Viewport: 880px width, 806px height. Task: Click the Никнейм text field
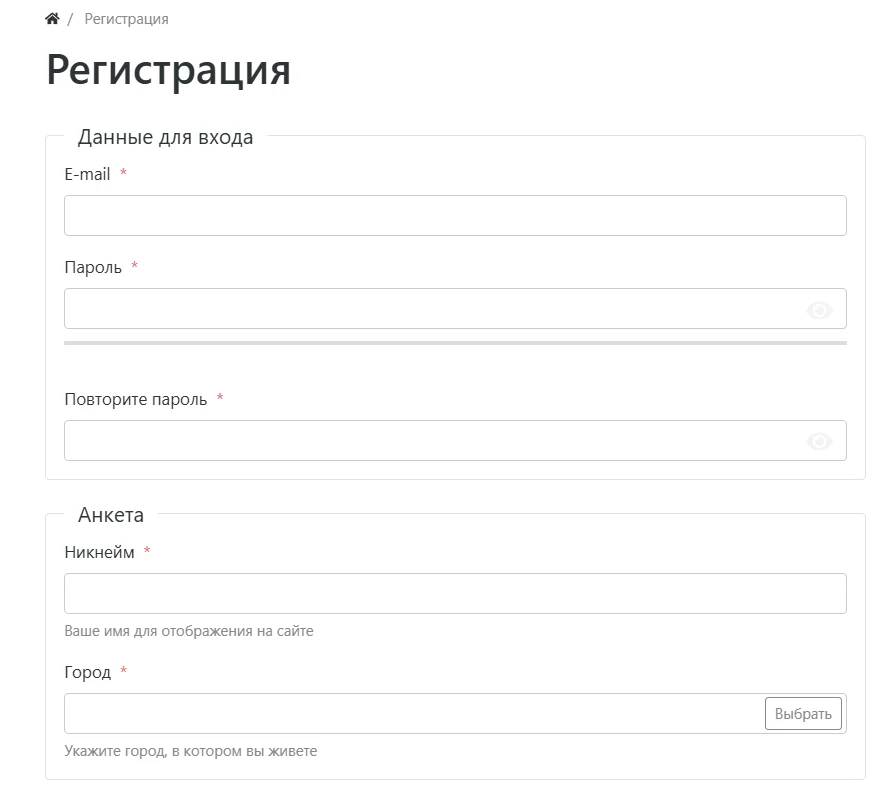(455, 593)
